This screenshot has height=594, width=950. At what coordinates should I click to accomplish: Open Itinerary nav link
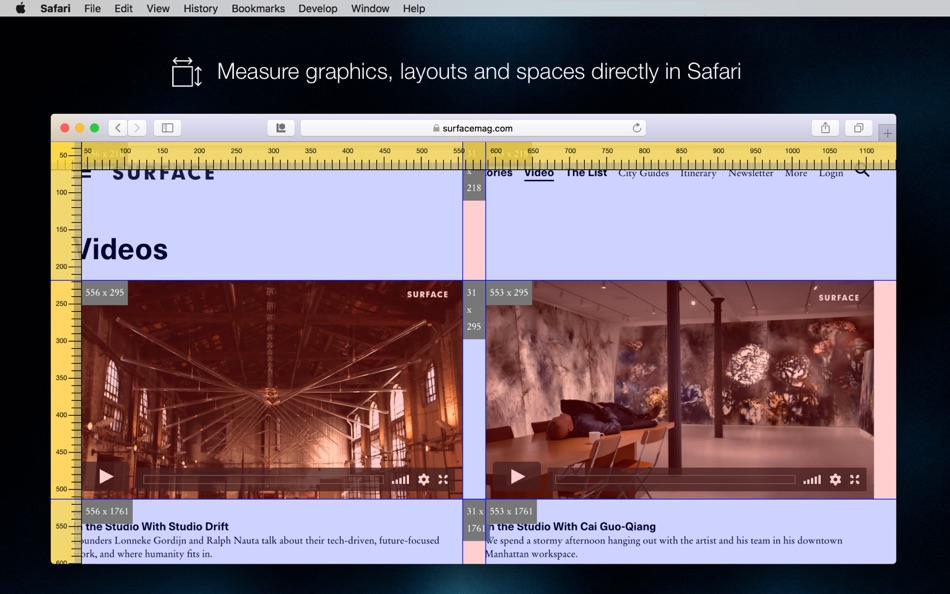coord(698,174)
